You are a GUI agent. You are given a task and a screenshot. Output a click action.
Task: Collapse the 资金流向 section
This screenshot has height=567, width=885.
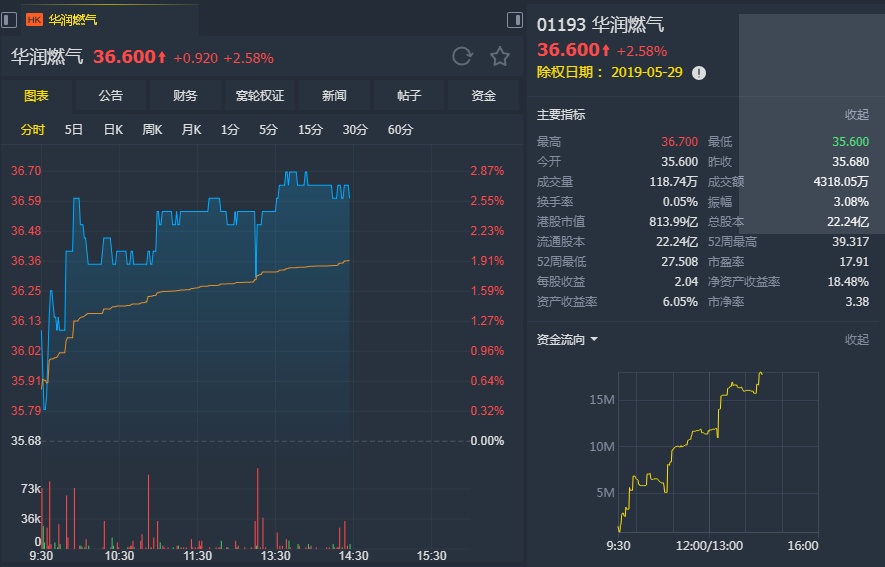pos(856,340)
